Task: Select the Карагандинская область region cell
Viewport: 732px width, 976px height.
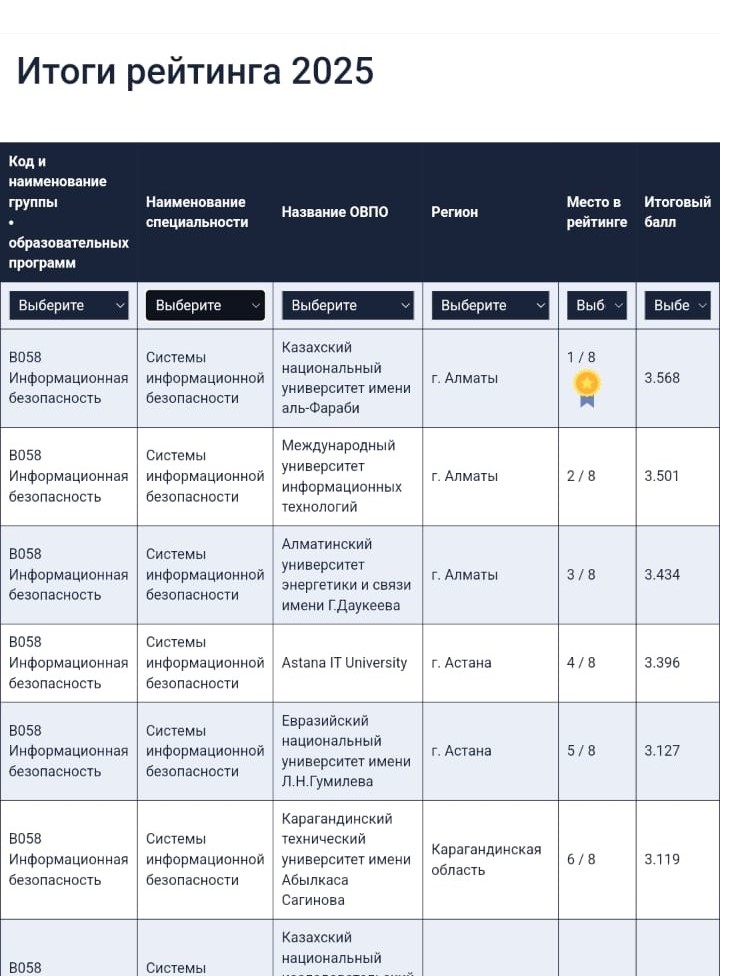Action: click(x=490, y=860)
